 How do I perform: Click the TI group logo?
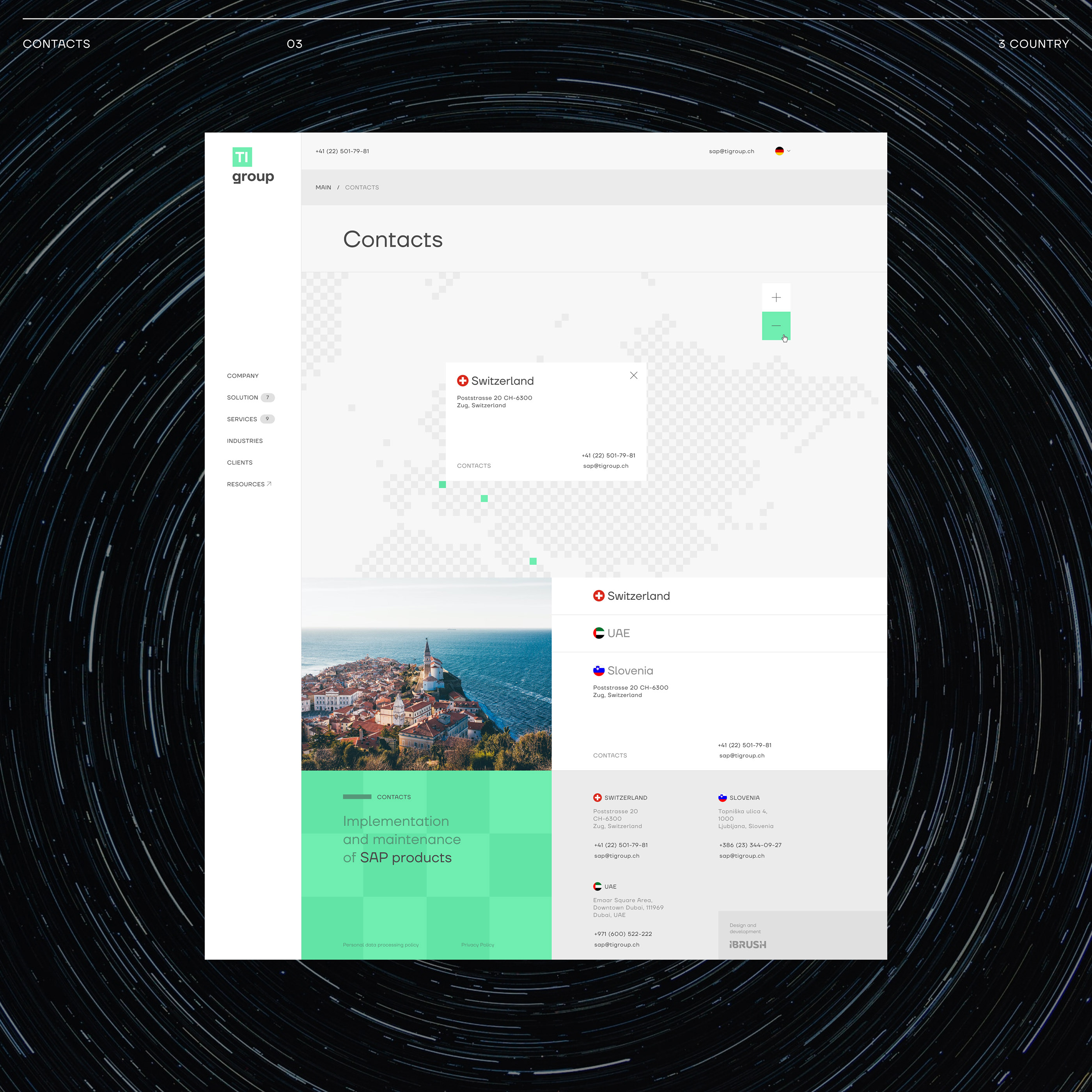(253, 165)
